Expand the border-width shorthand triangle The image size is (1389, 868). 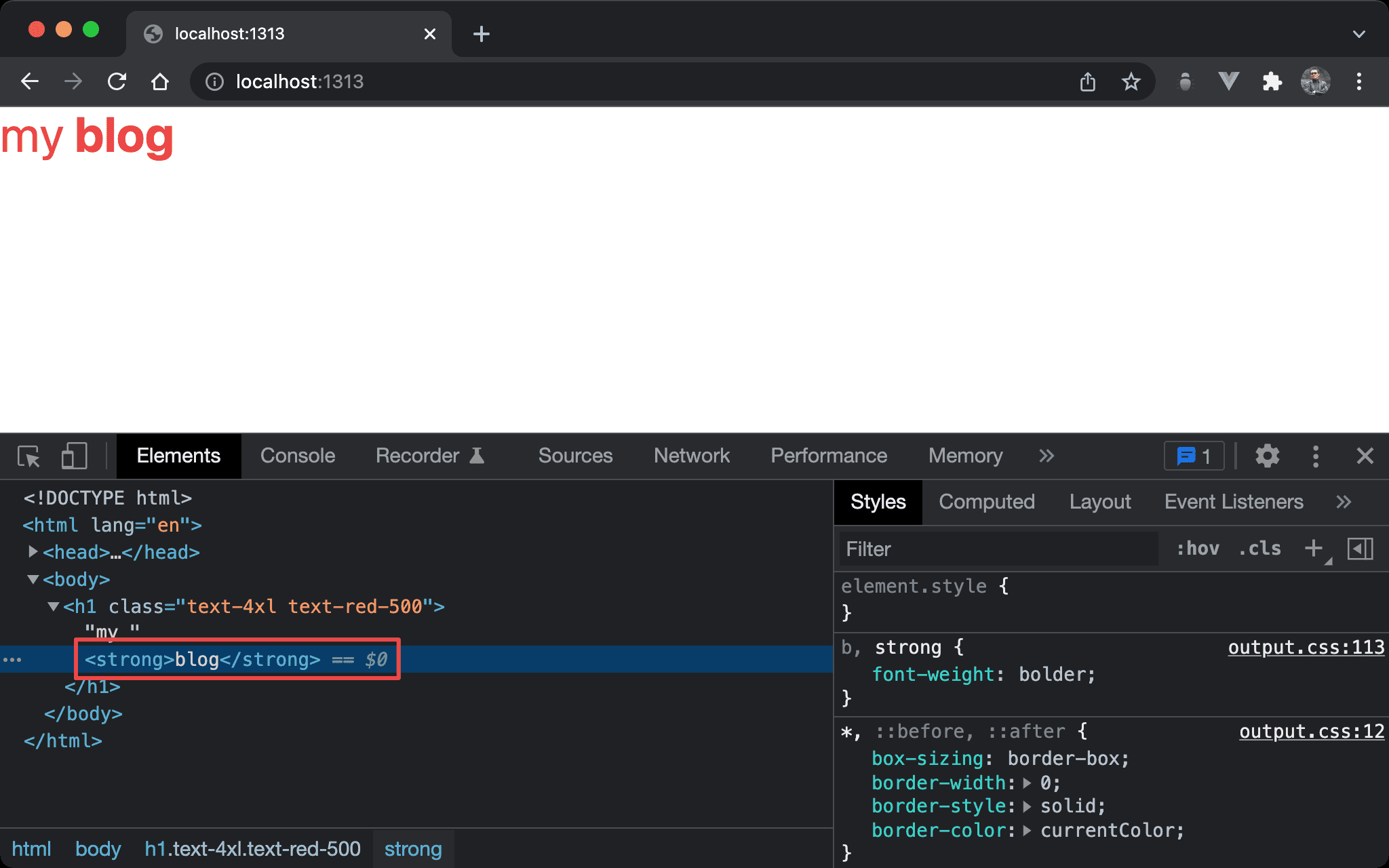1028,783
